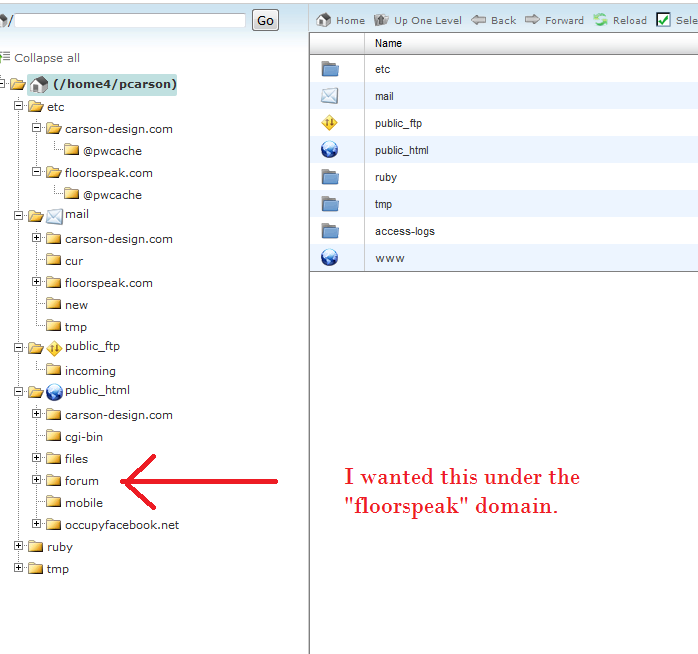Sort by the Name column header
698x654 pixels.
point(388,44)
